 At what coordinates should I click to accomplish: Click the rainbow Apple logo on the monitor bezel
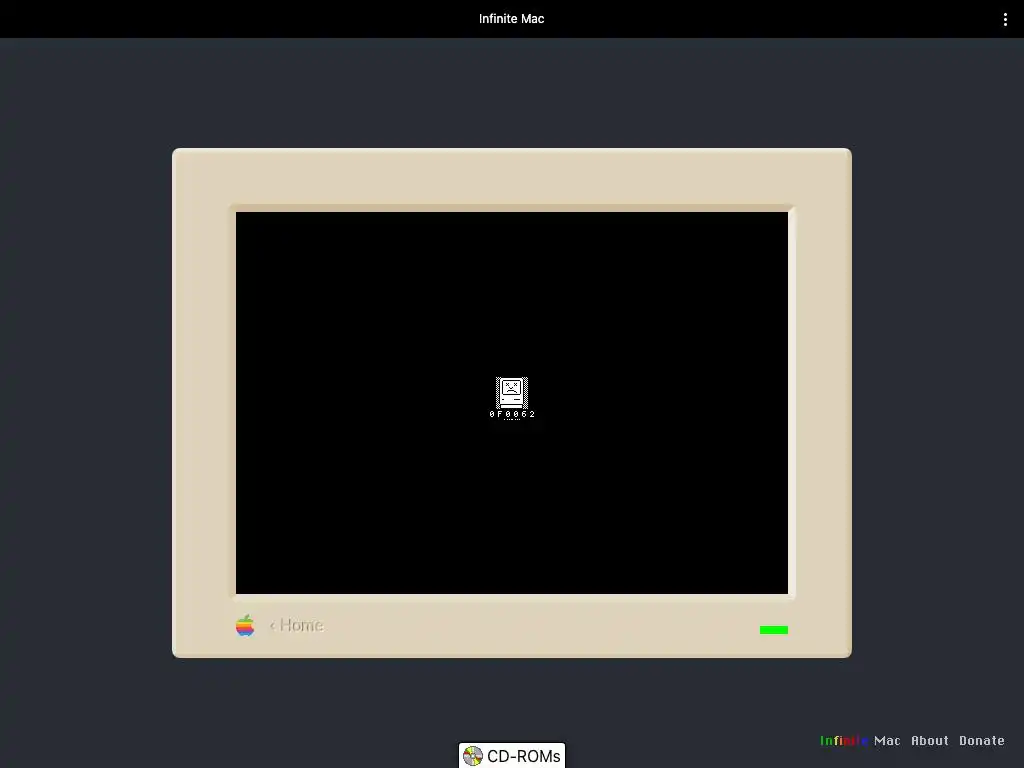click(x=245, y=625)
